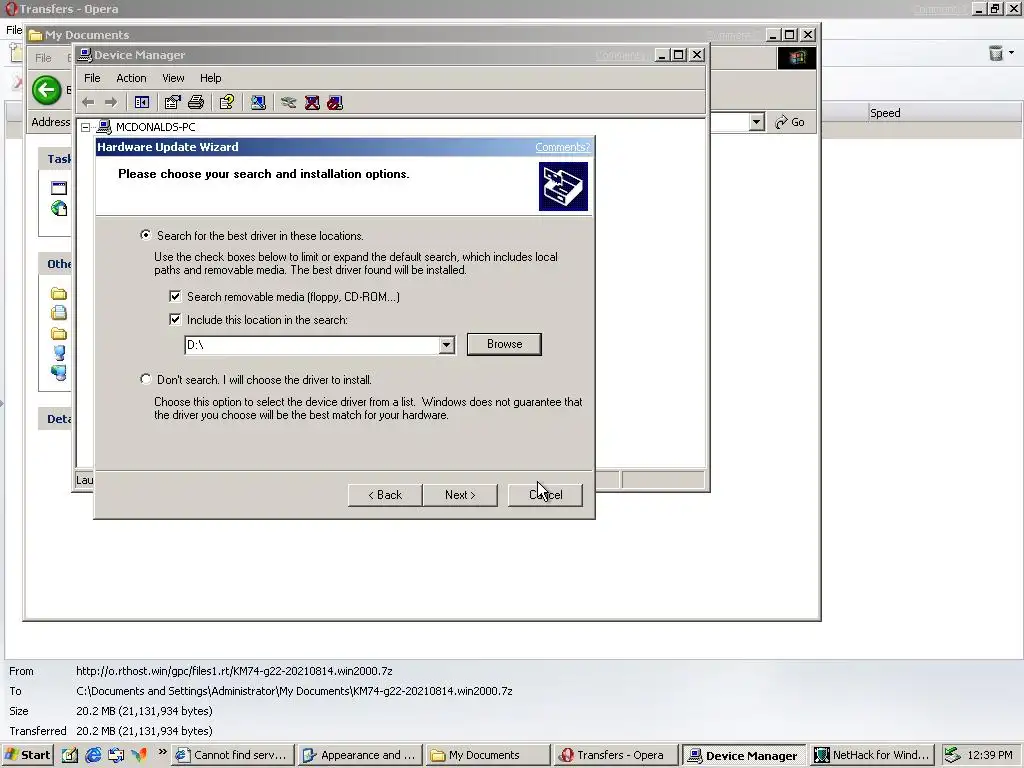Toggle the console tree show/hide toolbar icon
Screen dimensions: 1024x768
coord(142,103)
